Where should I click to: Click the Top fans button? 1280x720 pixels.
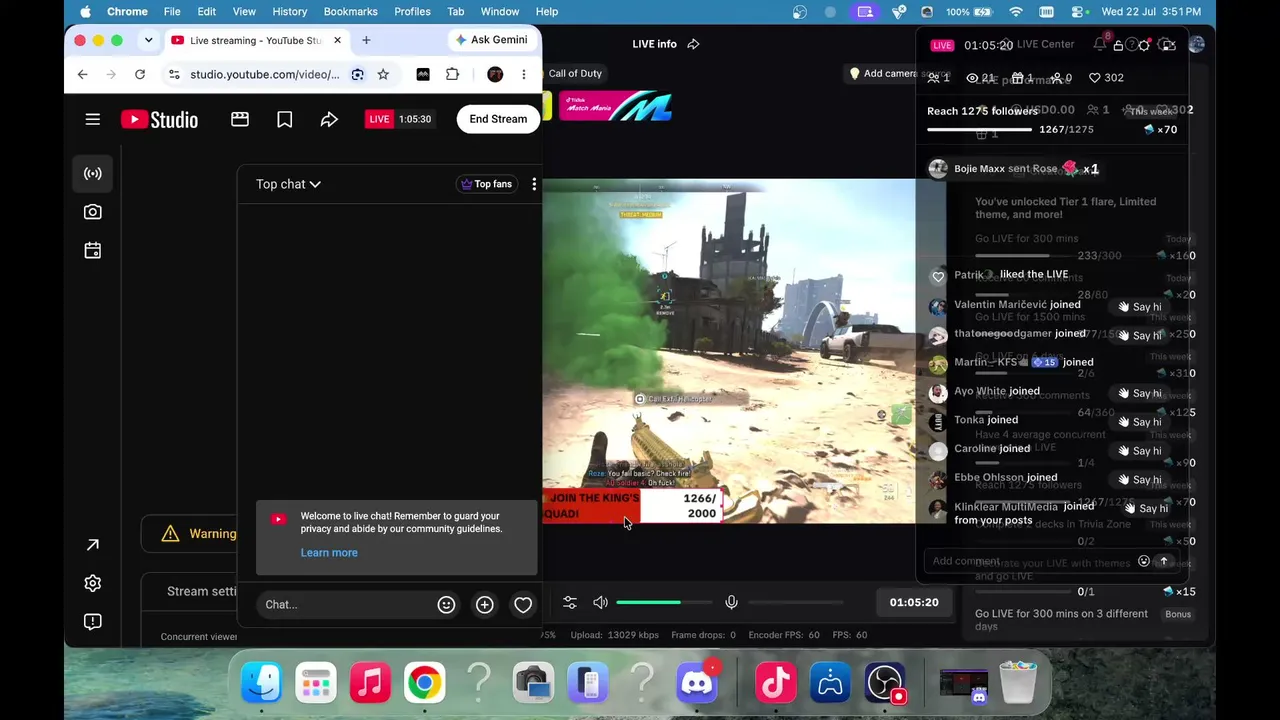[486, 184]
